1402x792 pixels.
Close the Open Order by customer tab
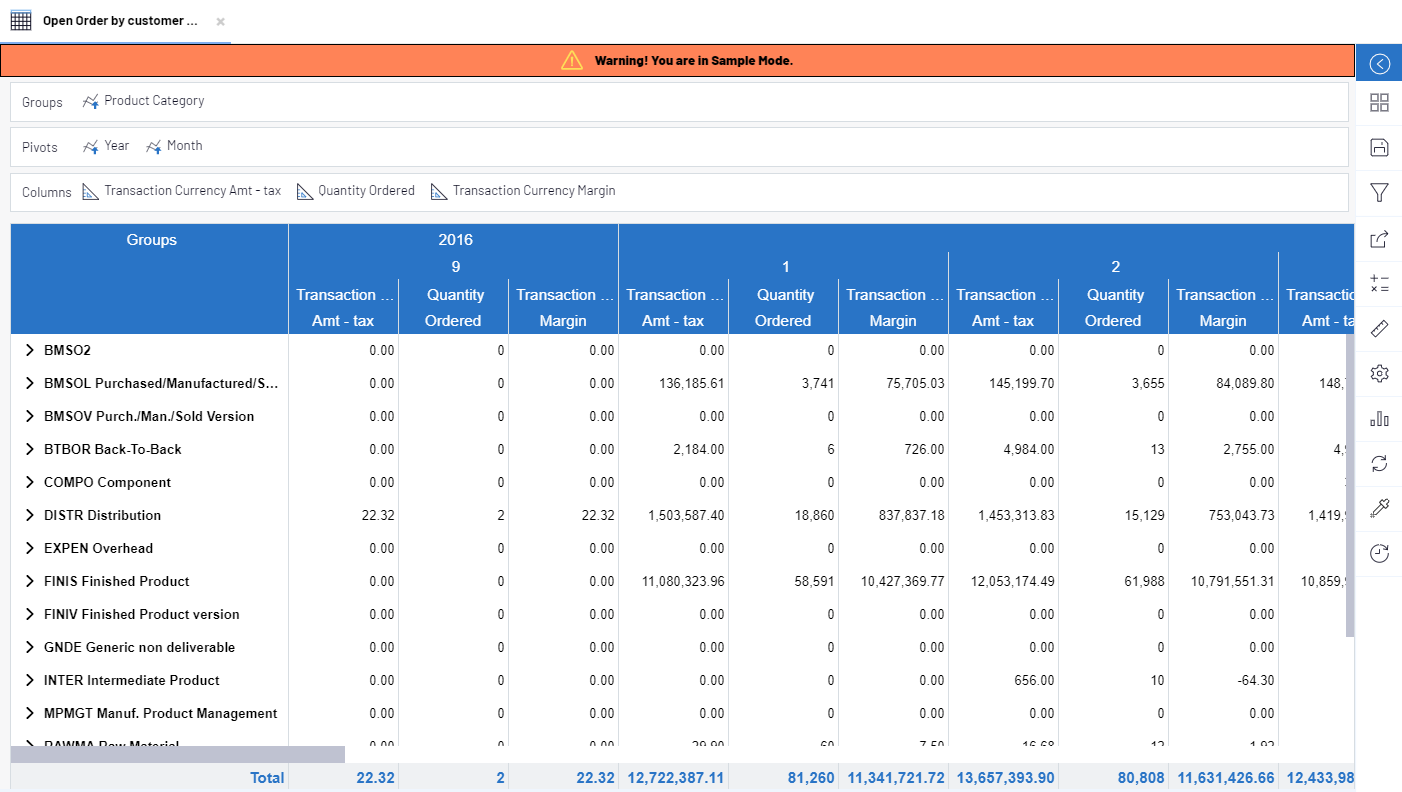220,21
